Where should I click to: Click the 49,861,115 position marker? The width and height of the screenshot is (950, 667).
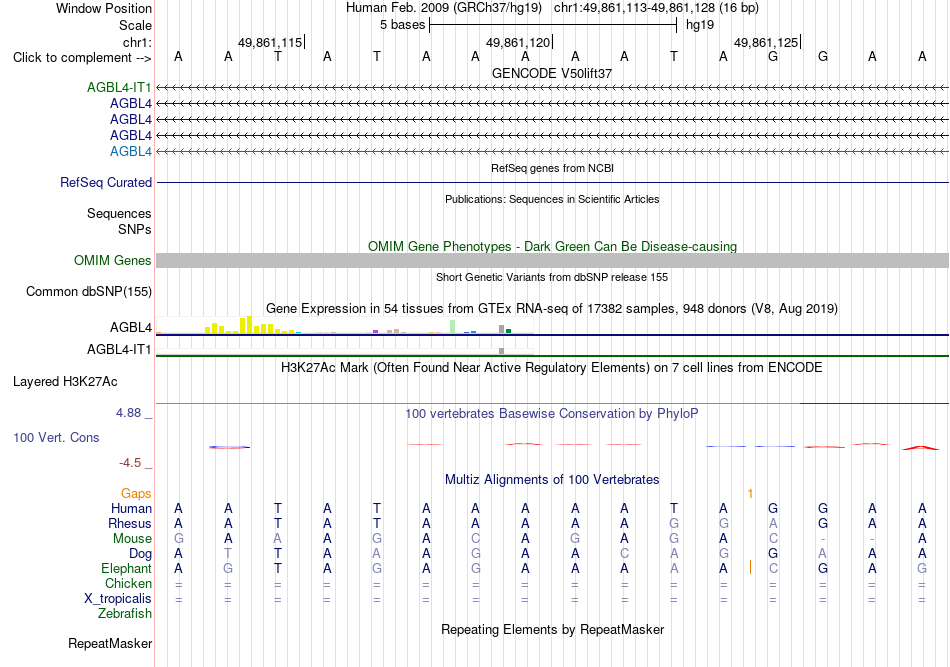click(x=270, y=42)
